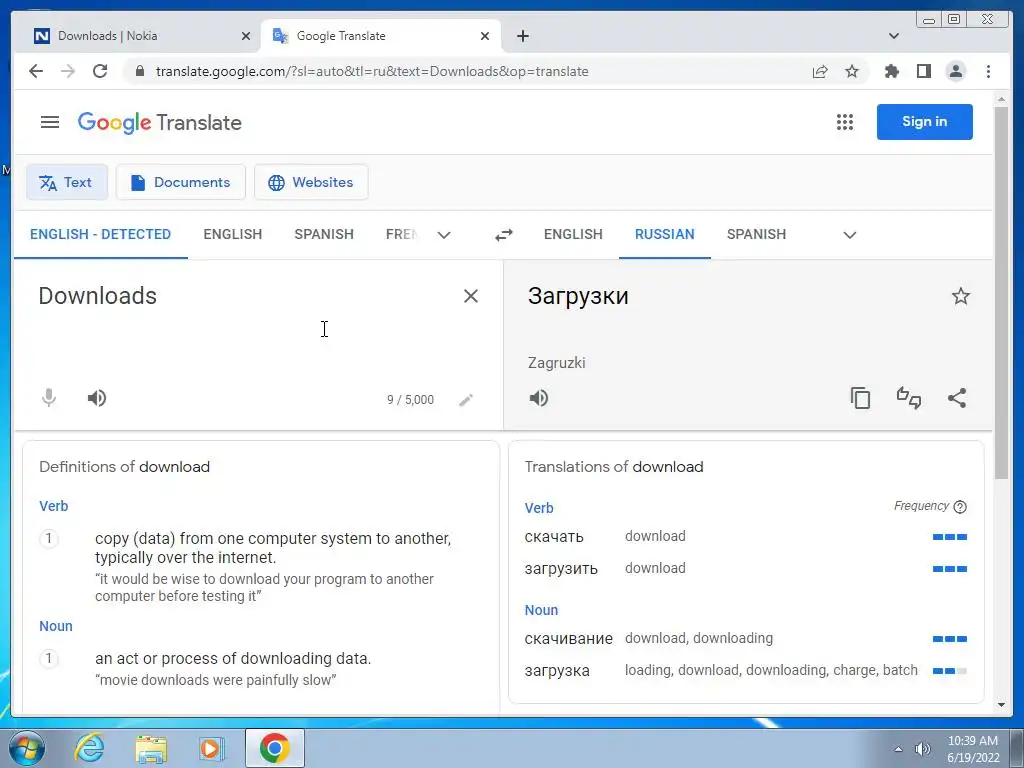1024x768 pixels.
Task: Choose Russian as target language
Action: click(x=665, y=234)
